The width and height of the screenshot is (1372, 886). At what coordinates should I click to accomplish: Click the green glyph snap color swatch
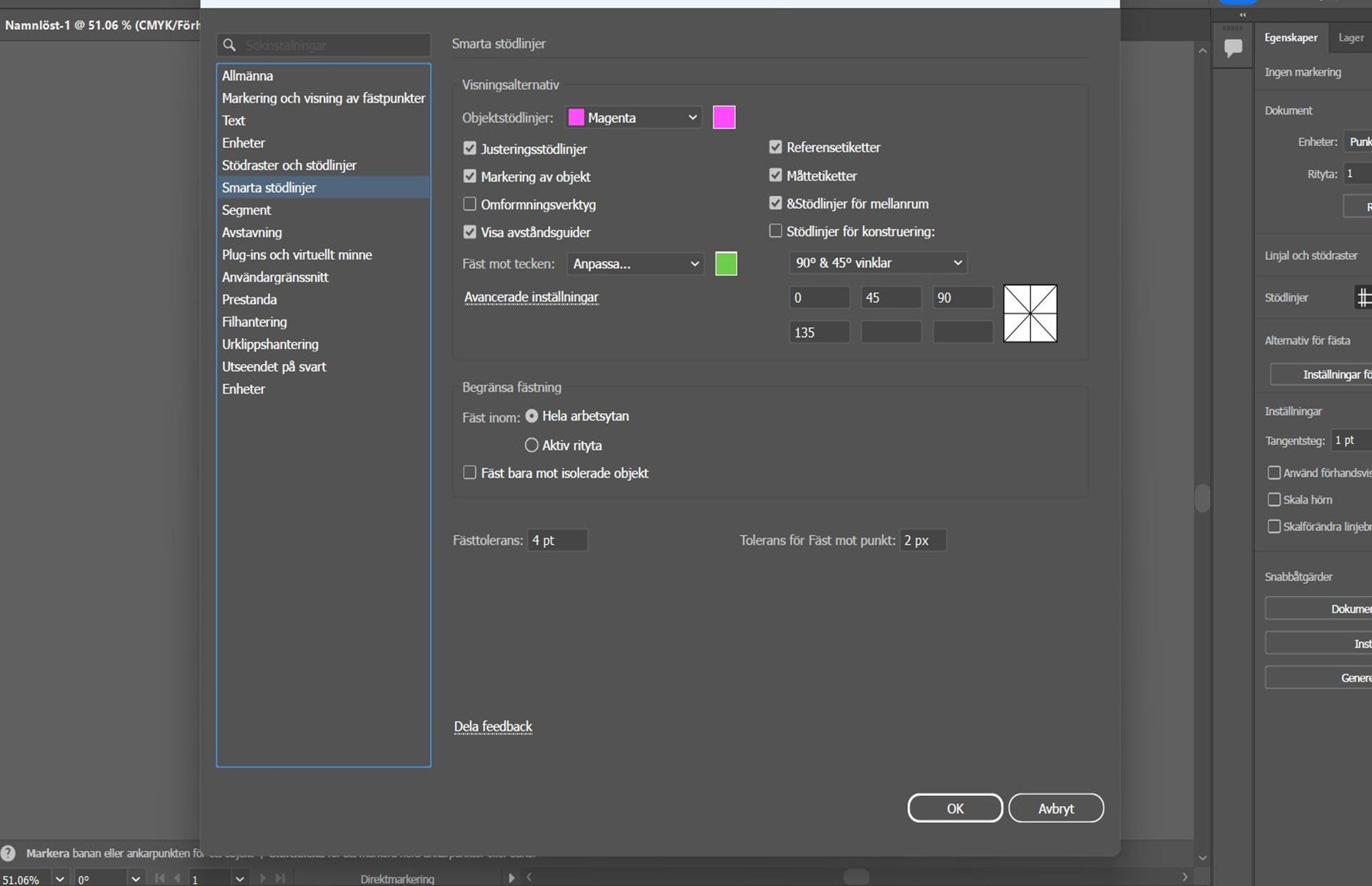pyautogui.click(x=726, y=264)
